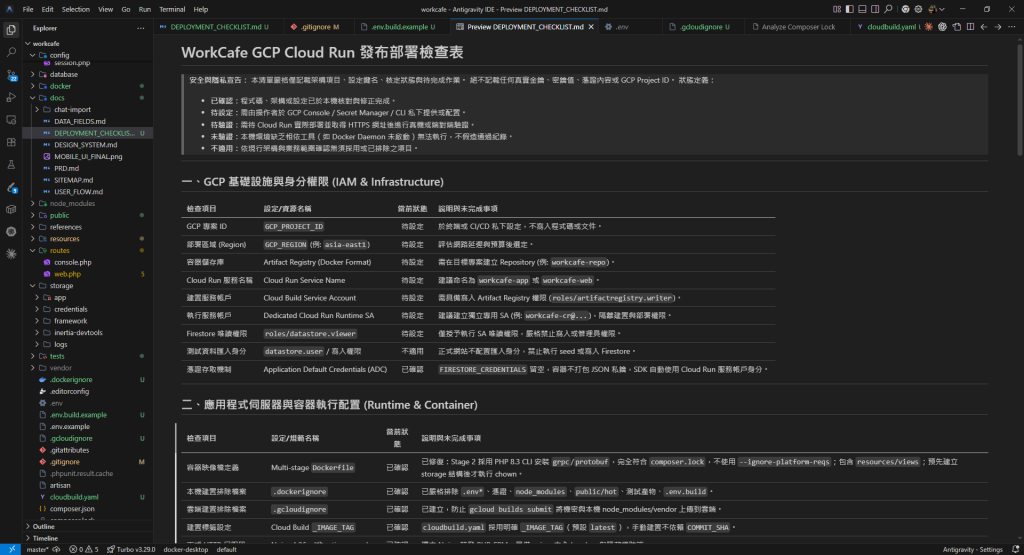The width and height of the screenshot is (1024, 555).
Task: Open the Docker containers cube view
Action: click(x=11, y=210)
